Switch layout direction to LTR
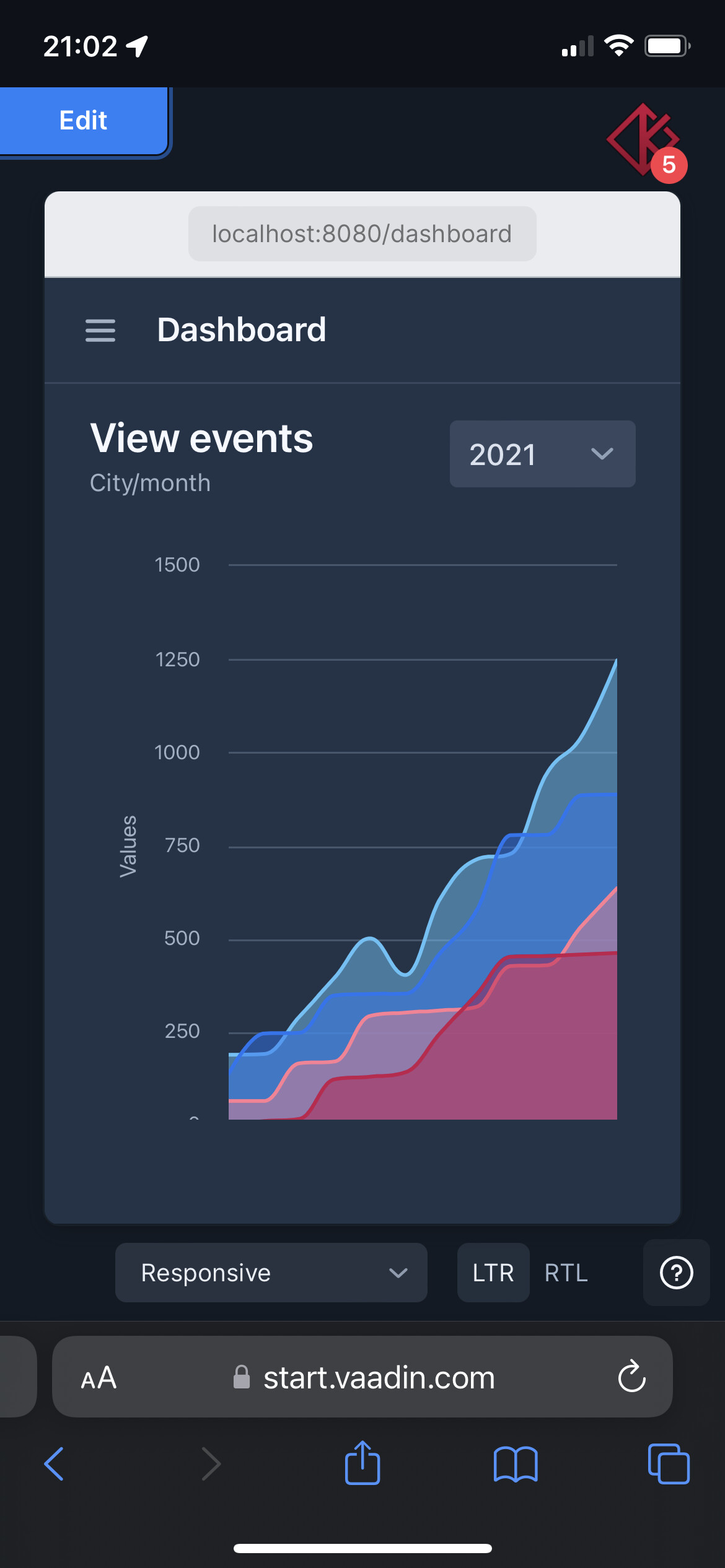Viewport: 725px width, 1568px height. (493, 1273)
